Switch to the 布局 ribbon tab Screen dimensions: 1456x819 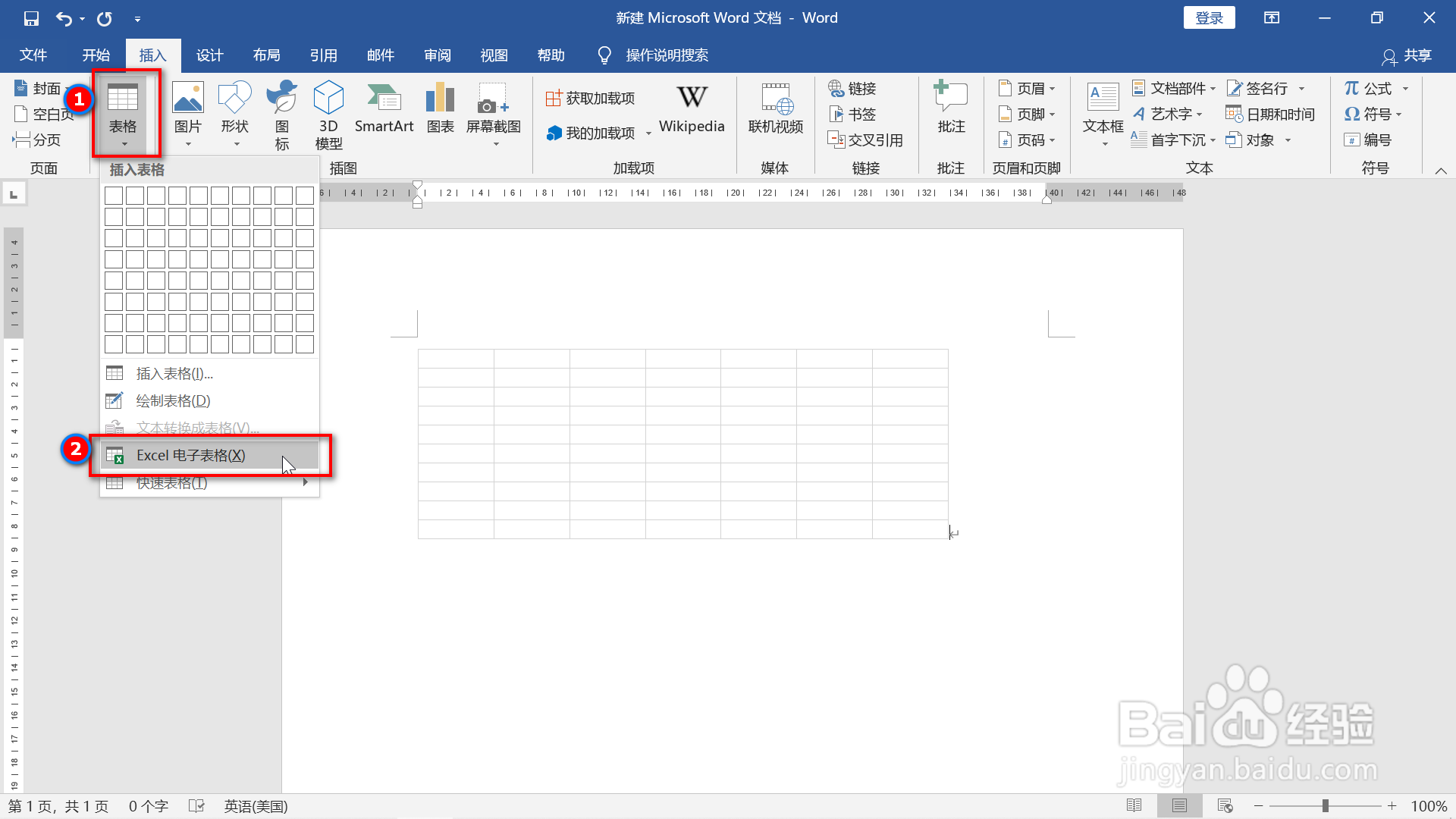(x=266, y=55)
